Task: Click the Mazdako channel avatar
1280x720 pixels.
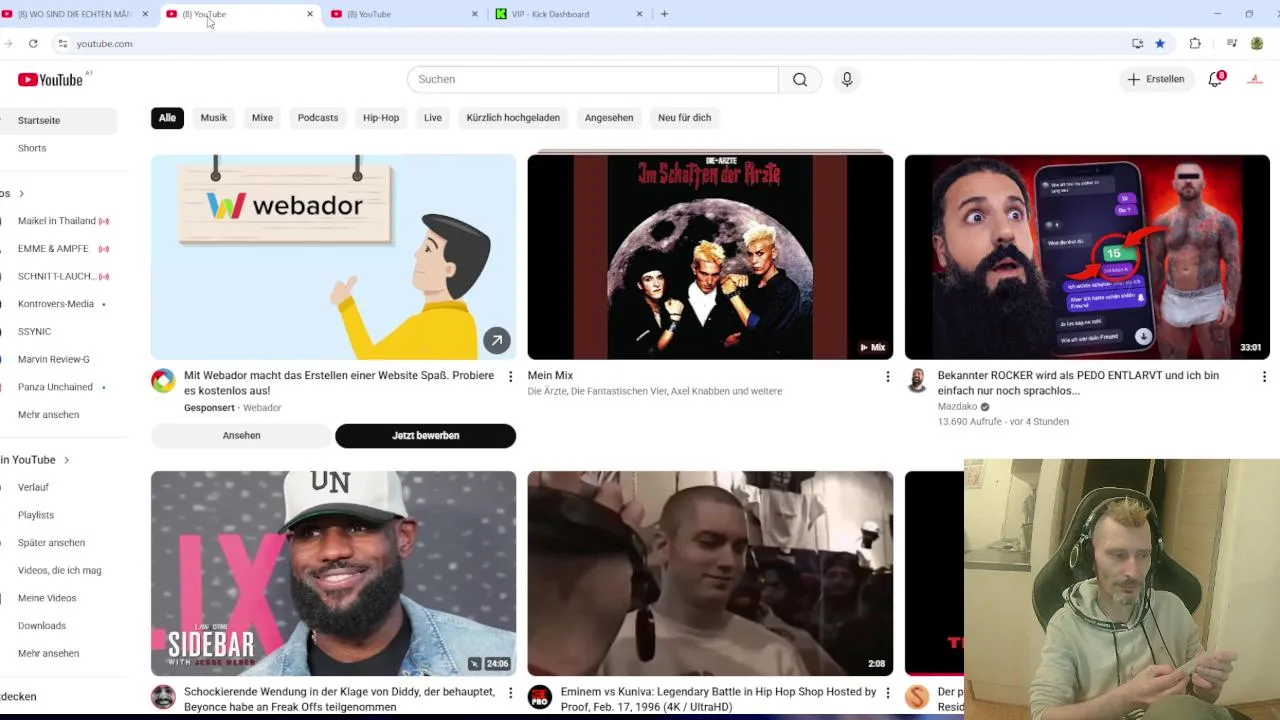Action: 917,380
